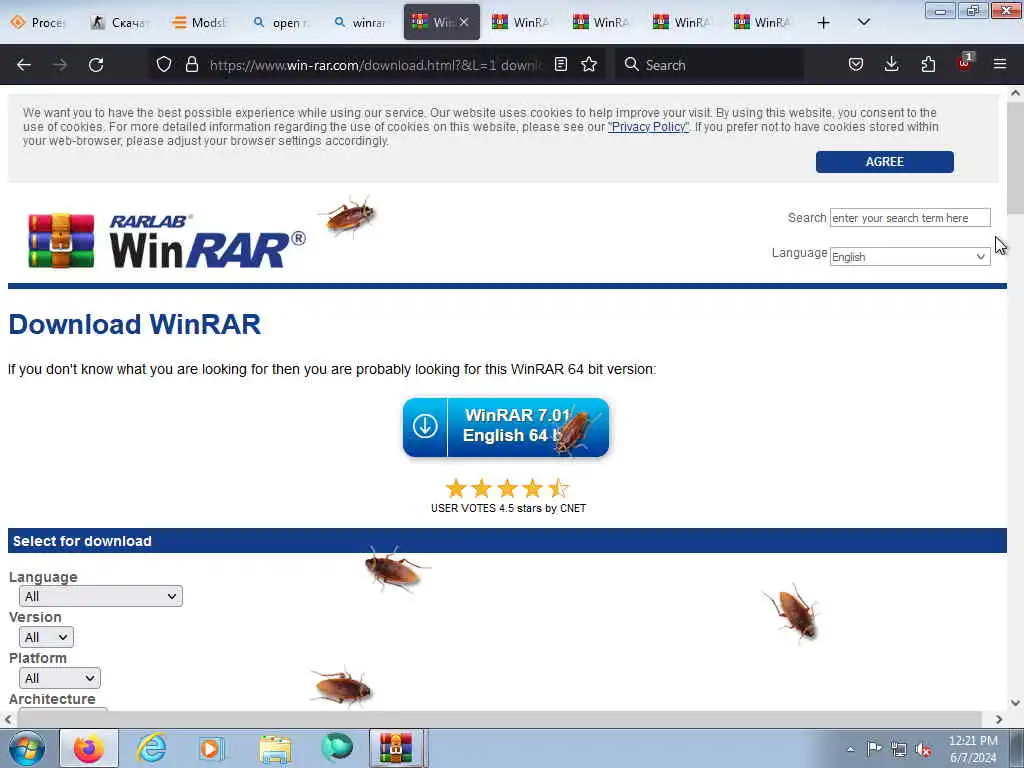Click the star rating graphic
This screenshot has width=1024, height=768.
(507, 488)
